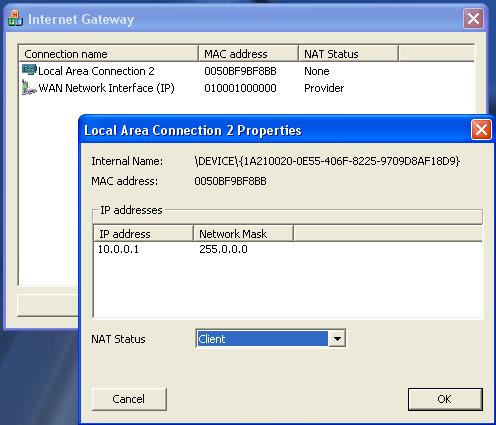This screenshot has height=425, width=496.
Task: Click the Provider NAT status cell
Action: 324,88
